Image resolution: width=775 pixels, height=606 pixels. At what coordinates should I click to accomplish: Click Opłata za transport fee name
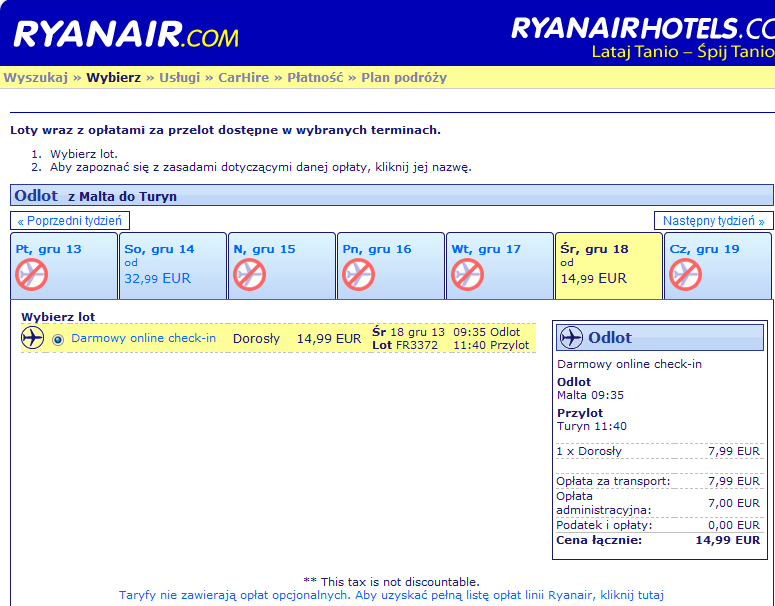[x=613, y=481]
